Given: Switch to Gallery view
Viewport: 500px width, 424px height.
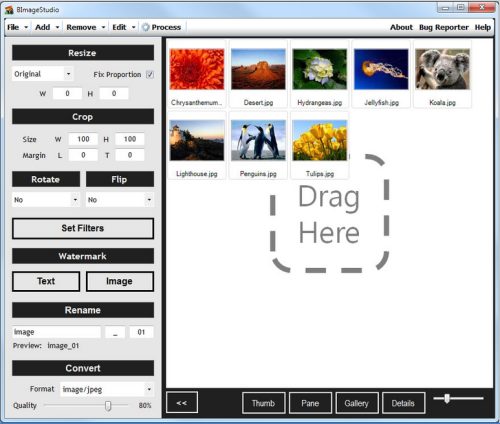Looking at the screenshot, I should pos(357,403).
